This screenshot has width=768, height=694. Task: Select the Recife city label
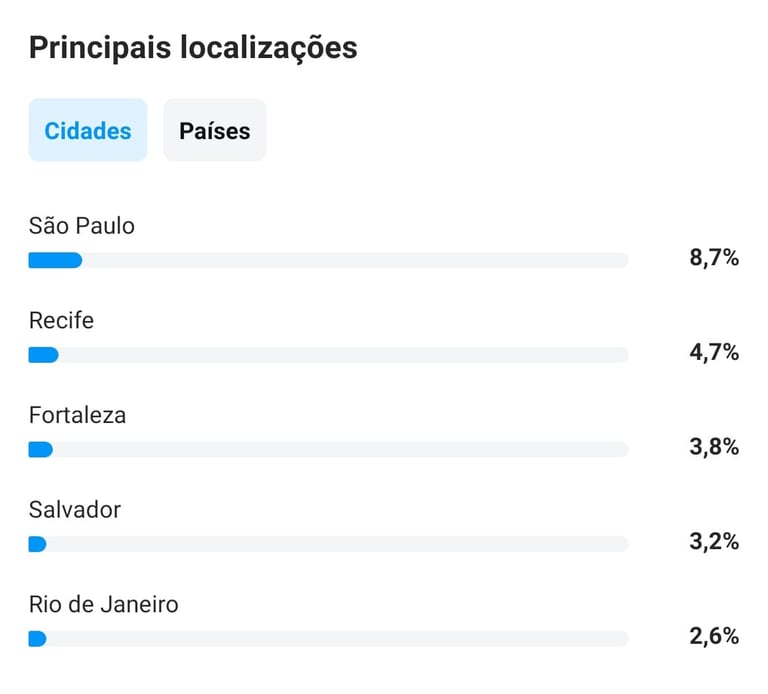tap(61, 320)
